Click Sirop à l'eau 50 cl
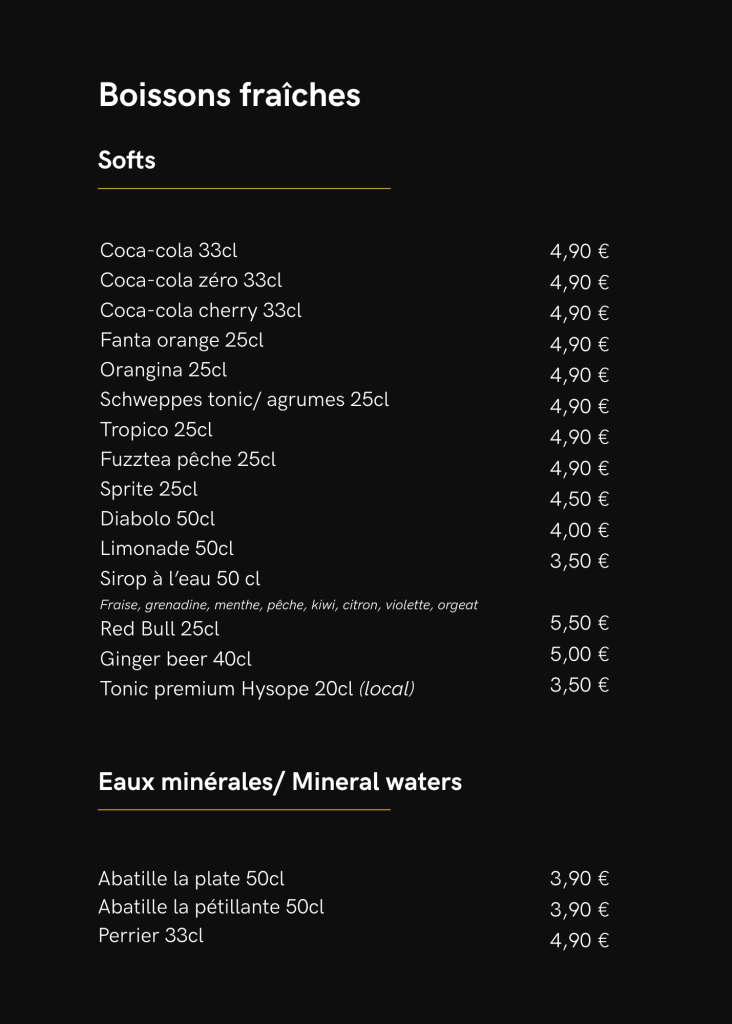The width and height of the screenshot is (732, 1024). 180,579
